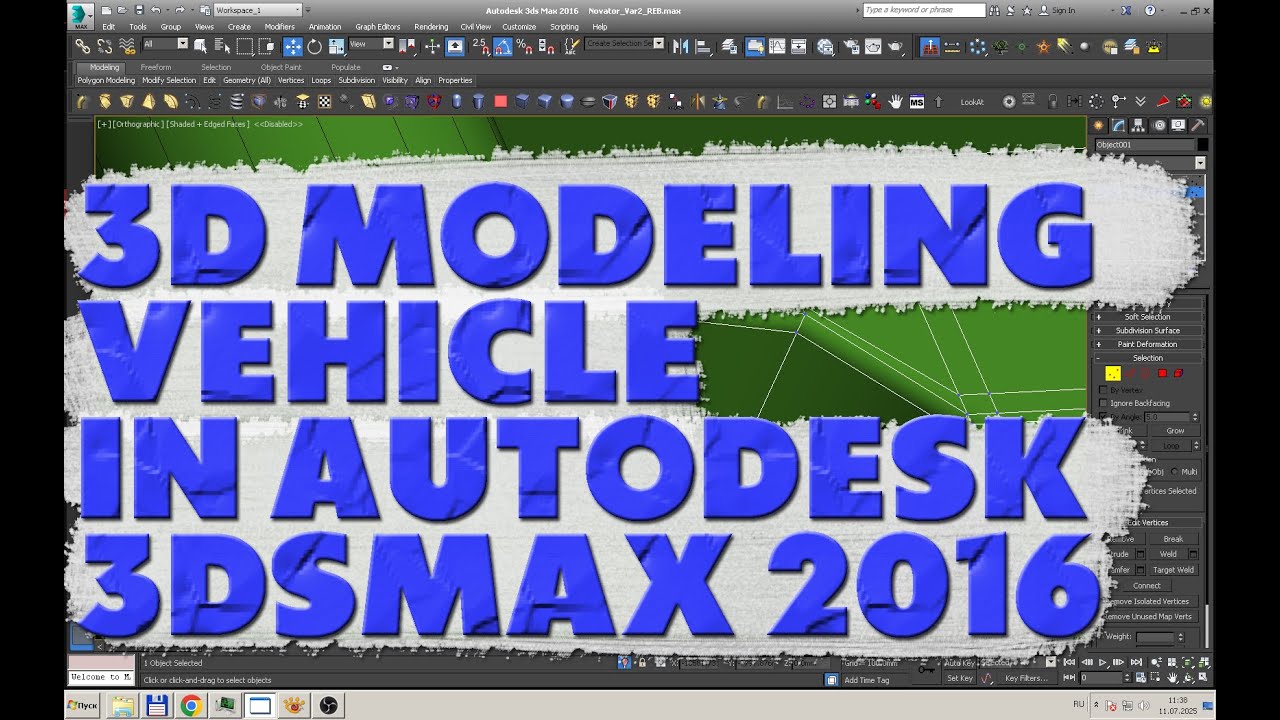Click the Object001 name field
This screenshot has width=1280, height=720.
coord(1144,145)
